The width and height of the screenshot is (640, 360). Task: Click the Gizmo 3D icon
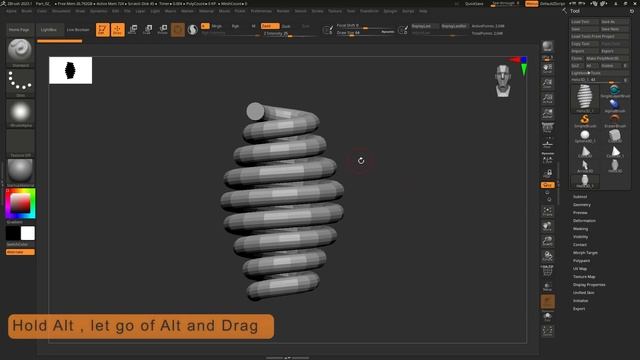[178, 29]
